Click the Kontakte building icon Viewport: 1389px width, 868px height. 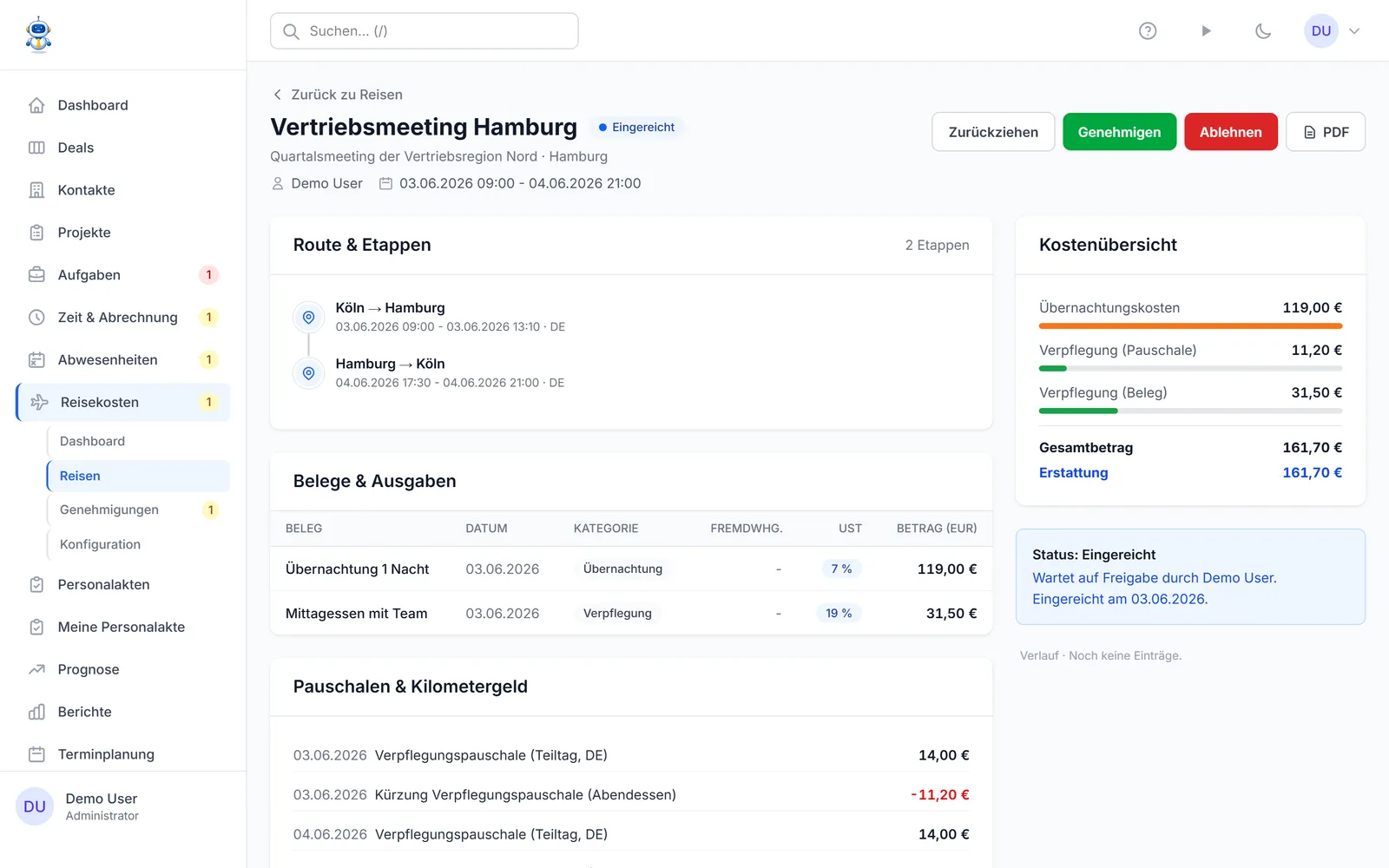[x=36, y=190]
